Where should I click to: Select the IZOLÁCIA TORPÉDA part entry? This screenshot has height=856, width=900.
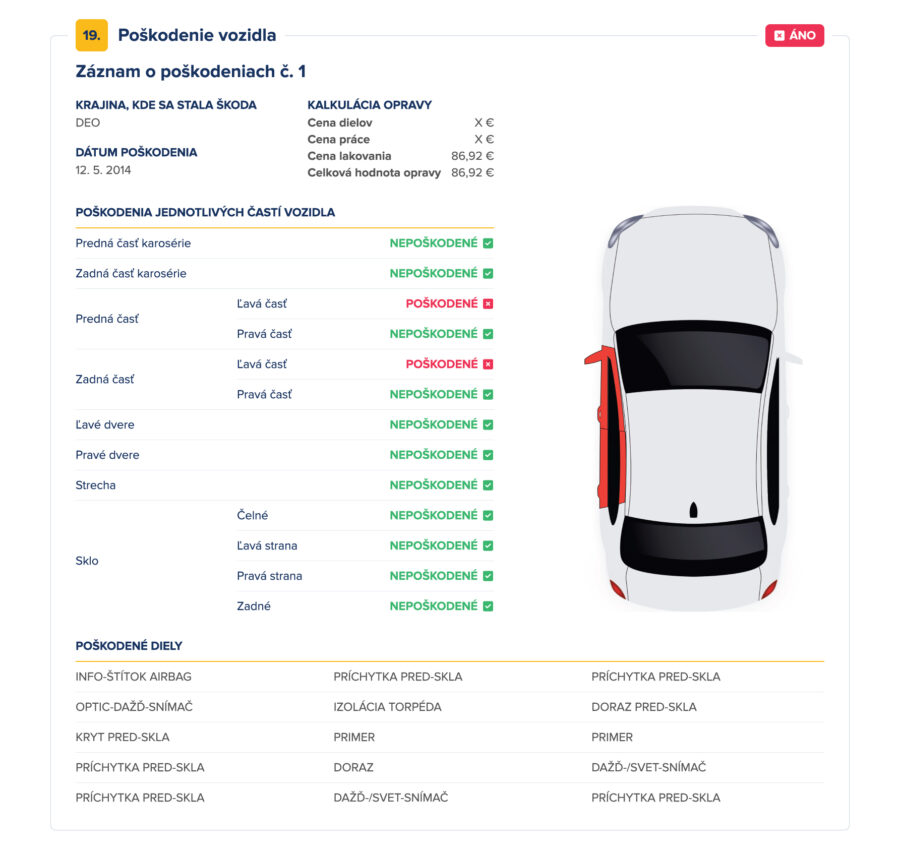click(x=387, y=707)
